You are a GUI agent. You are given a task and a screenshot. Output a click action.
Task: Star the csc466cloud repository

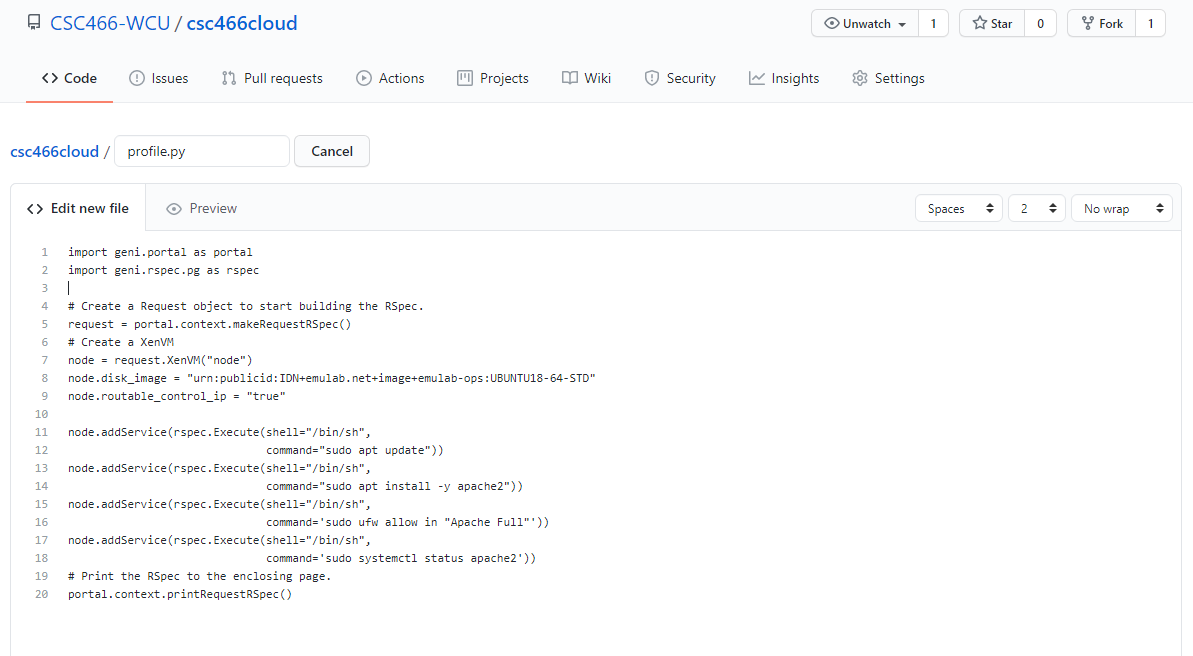click(x=992, y=24)
